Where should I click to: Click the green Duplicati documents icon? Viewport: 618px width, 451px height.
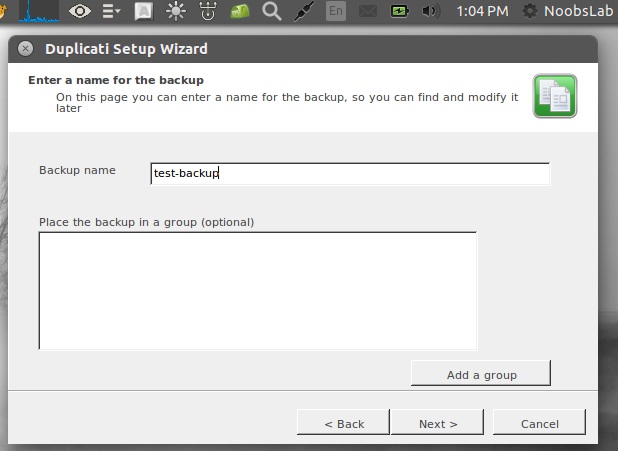pyautogui.click(x=555, y=96)
